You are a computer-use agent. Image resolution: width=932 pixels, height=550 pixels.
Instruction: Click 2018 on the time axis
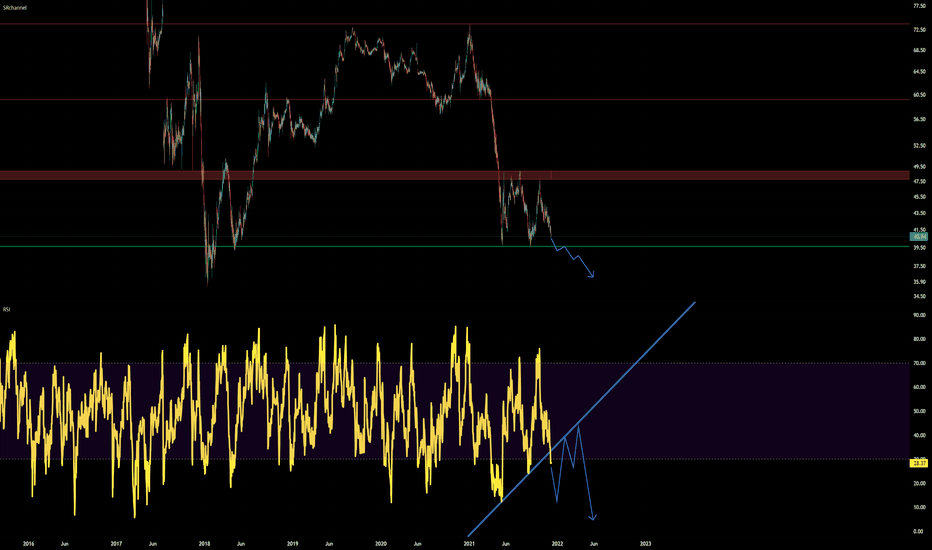tap(204, 543)
